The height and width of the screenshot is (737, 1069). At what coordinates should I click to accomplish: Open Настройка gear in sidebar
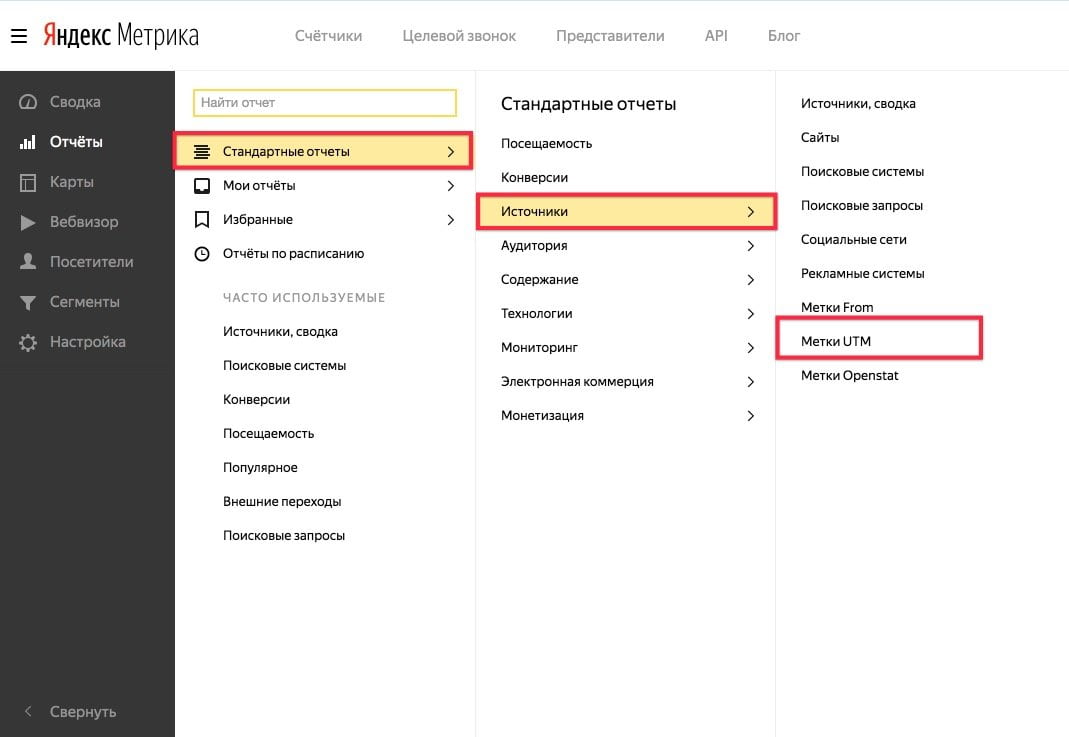pos(87,342)
